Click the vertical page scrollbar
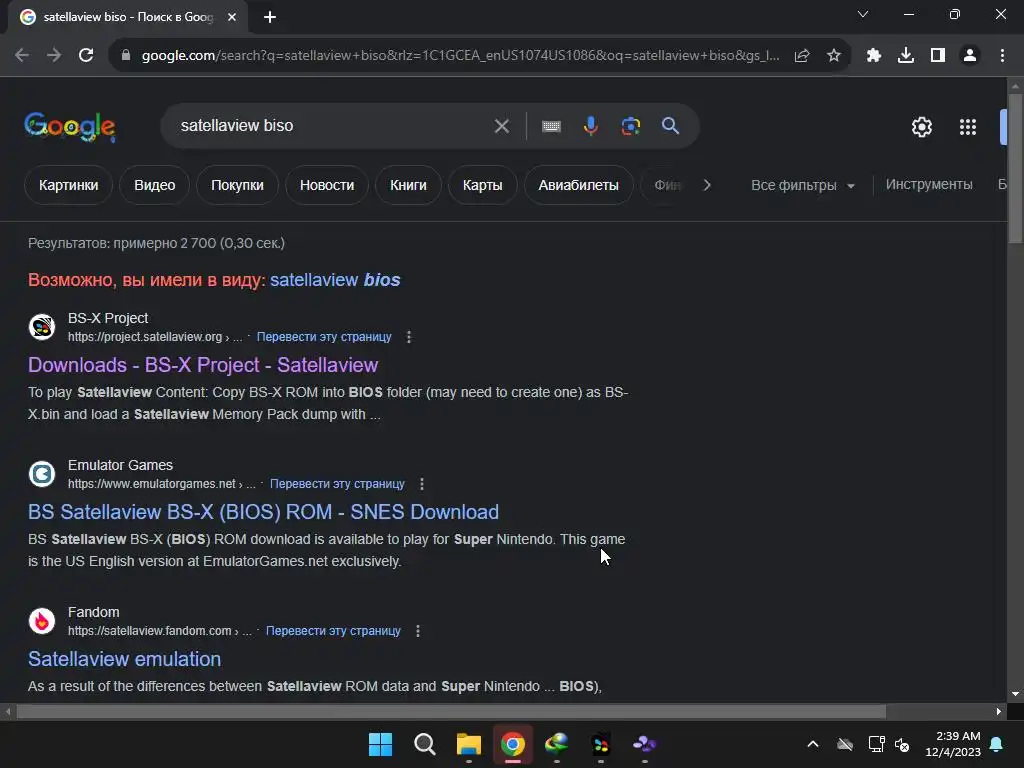The height and width of the screenshot is (768, 1024). click(x=1015, y=168)
